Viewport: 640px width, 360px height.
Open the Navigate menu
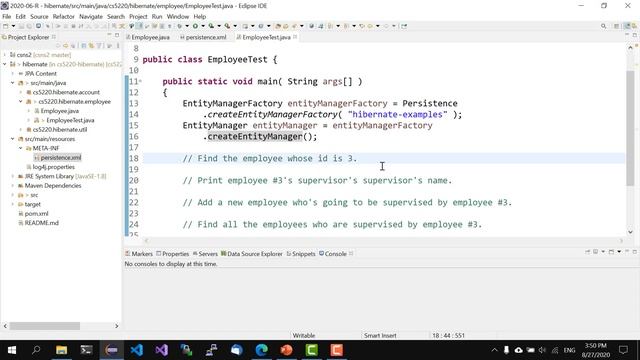click(91, 16)
